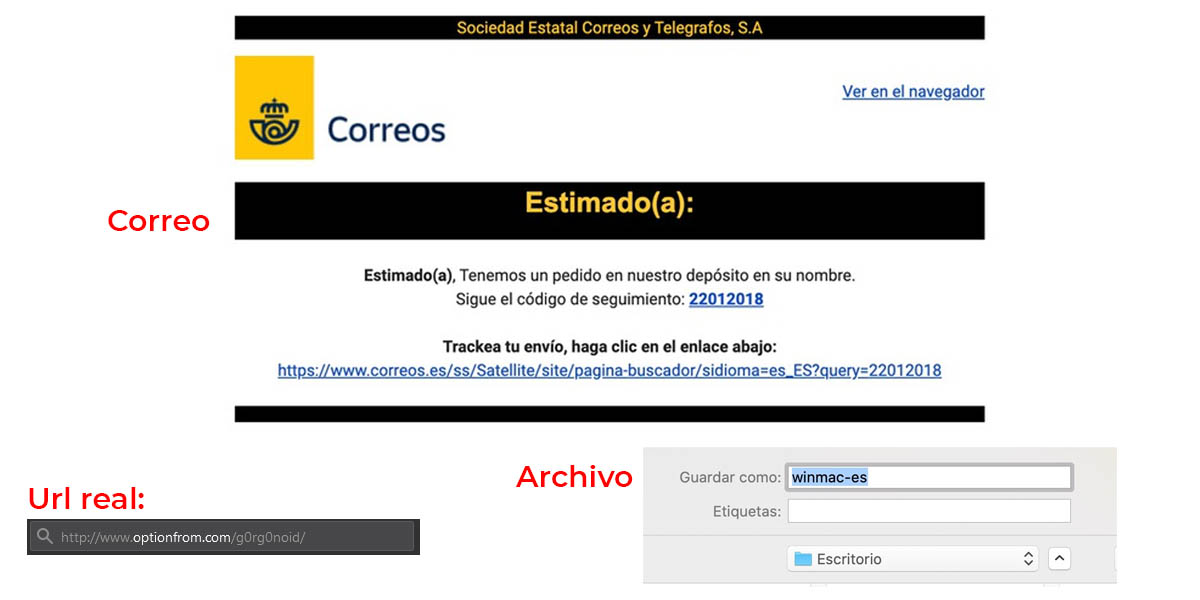Click the Correos wordmark beside the logo
This screenshot has width=1200, height=600.
coord(385,129)
